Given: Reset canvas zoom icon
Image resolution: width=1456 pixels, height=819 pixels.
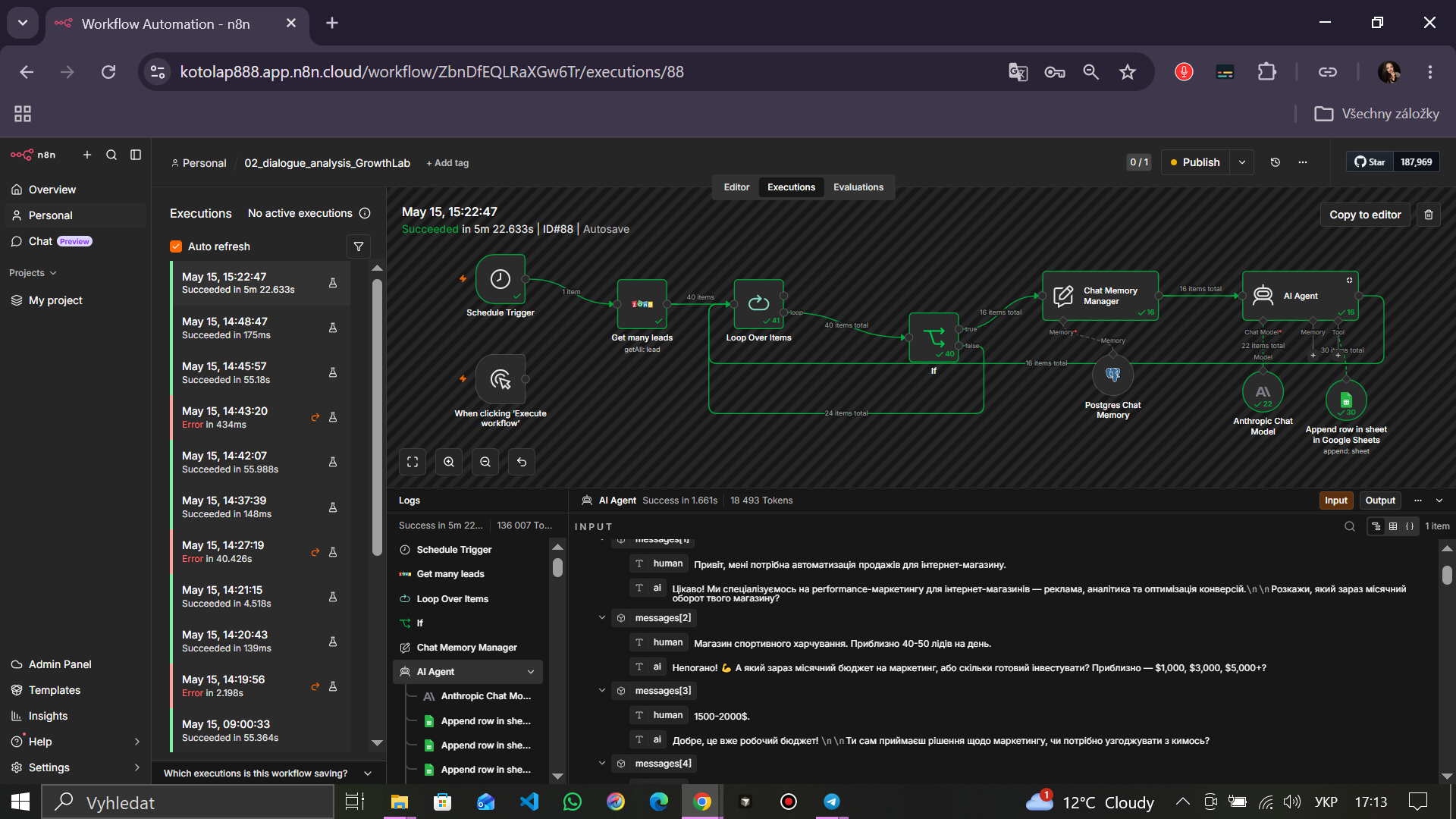Looking at the screenshot, I should point(522,462).
